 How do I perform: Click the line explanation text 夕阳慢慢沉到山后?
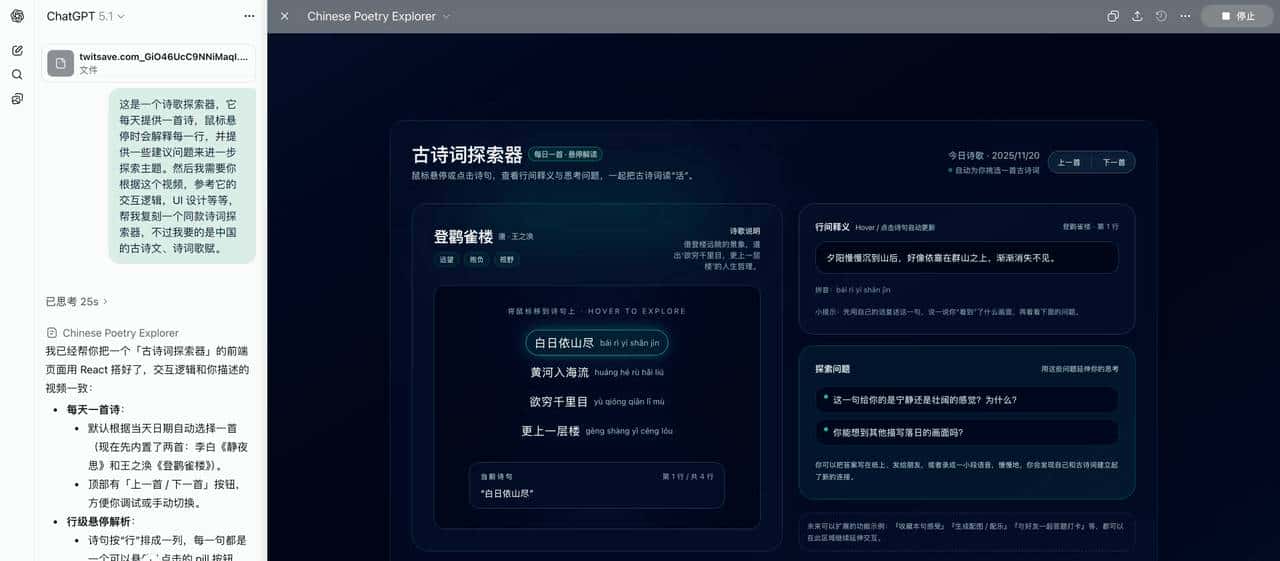tap(967, 257)
